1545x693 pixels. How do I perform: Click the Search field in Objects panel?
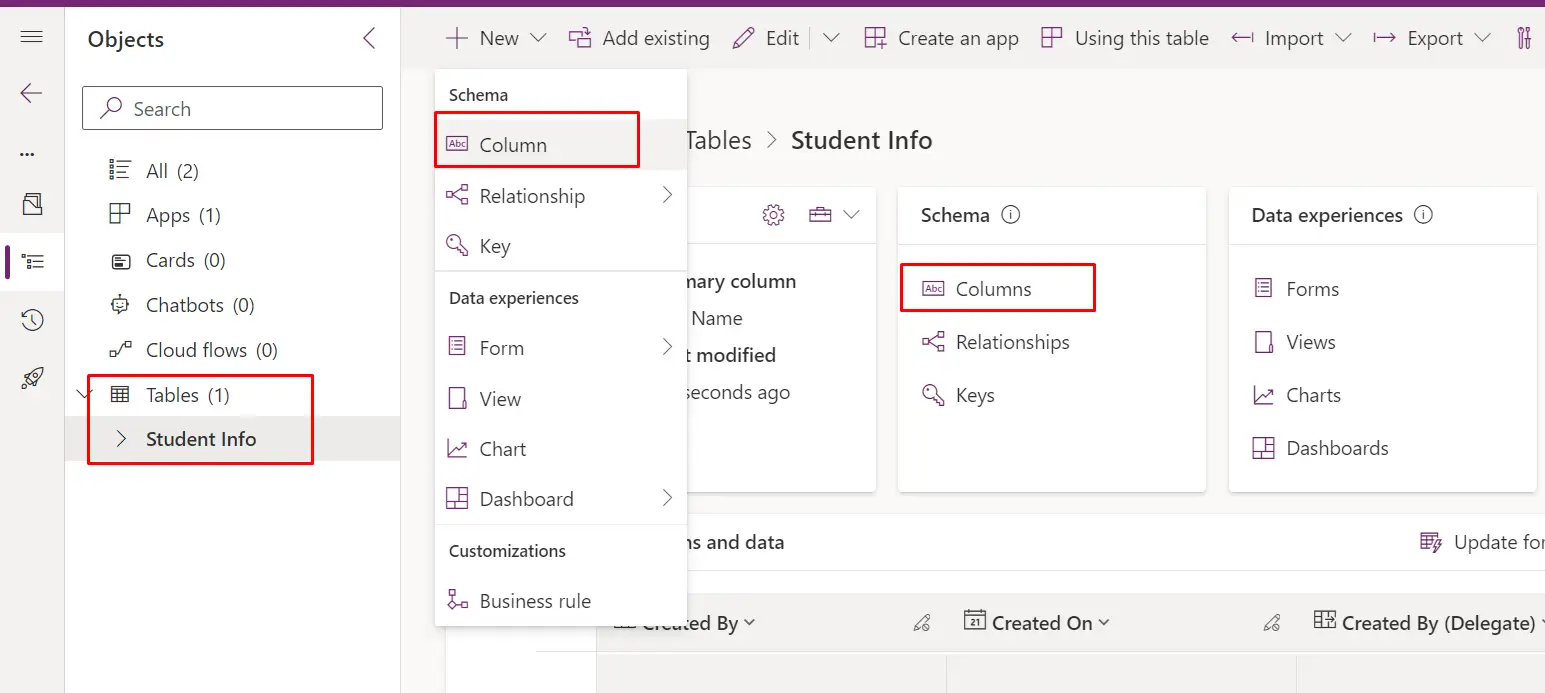232,108
